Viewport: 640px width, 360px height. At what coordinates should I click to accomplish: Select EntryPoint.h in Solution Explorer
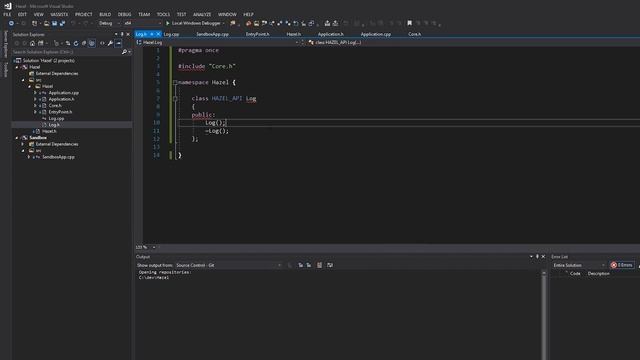point(60,112)
